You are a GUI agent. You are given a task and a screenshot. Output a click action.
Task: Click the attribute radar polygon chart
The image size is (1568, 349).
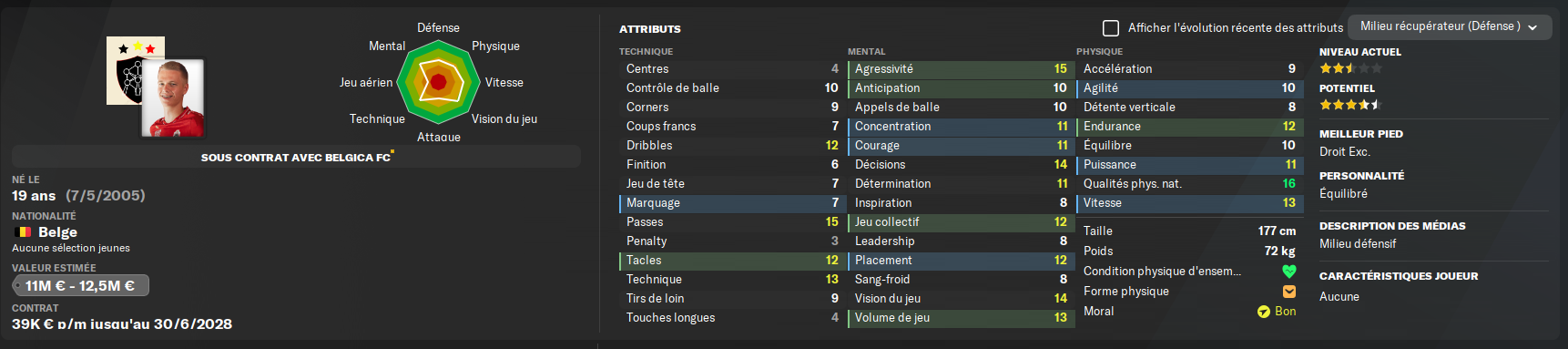click(x=438, y=82)
